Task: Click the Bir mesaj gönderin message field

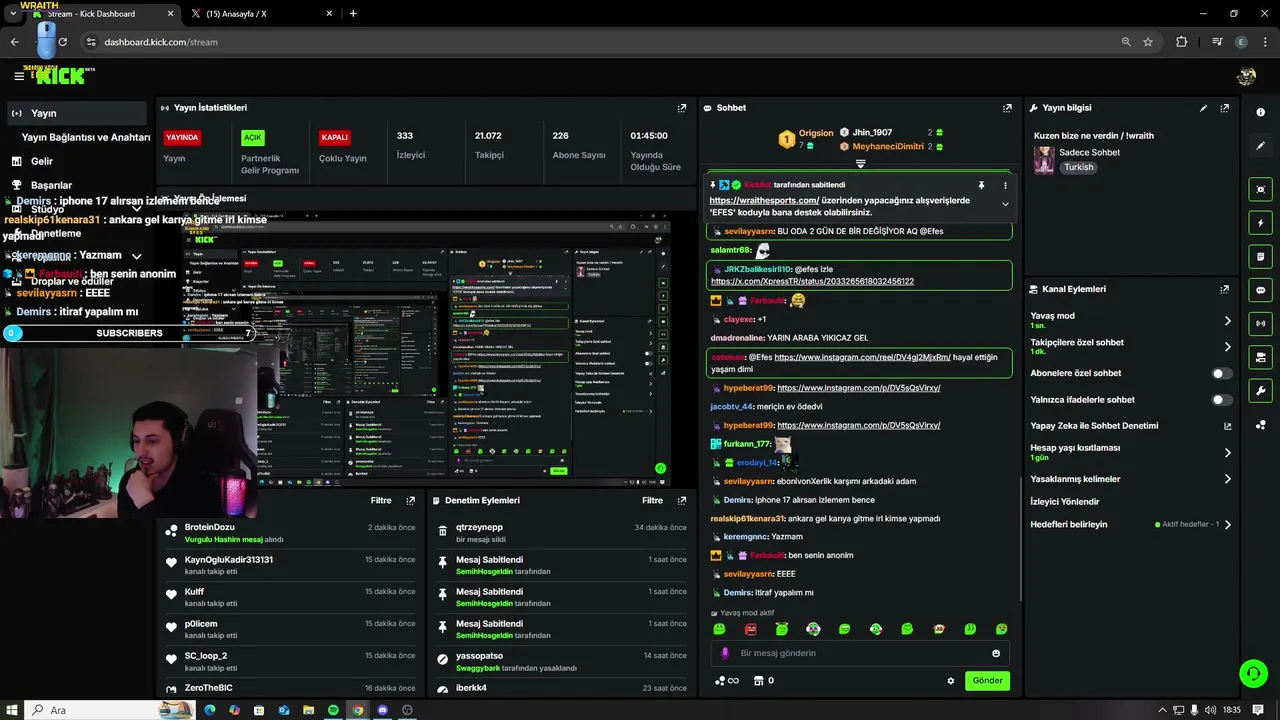Action: click(860, 653)
